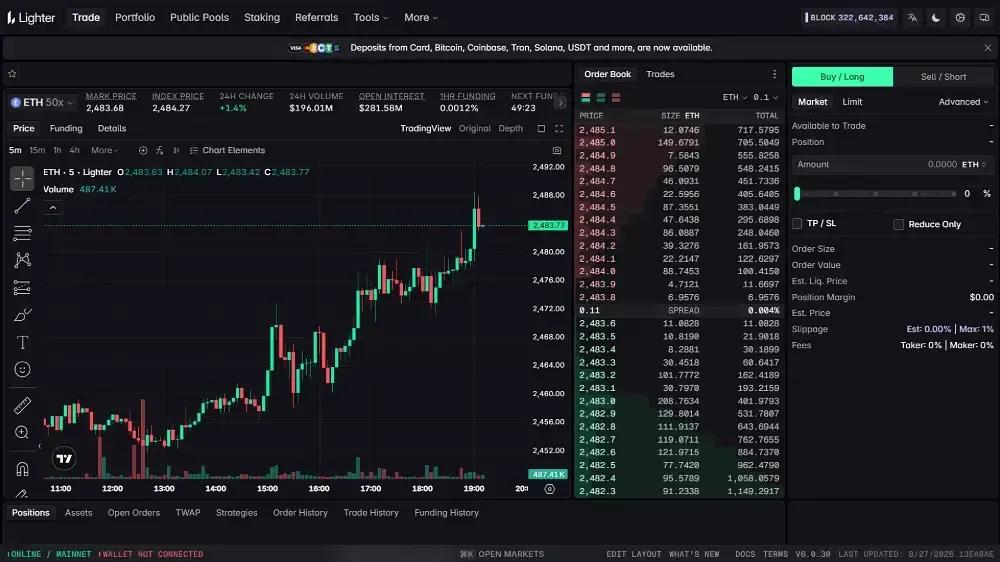Select the ruler measure tool
1000x562 pixels.
click(22, 405)
